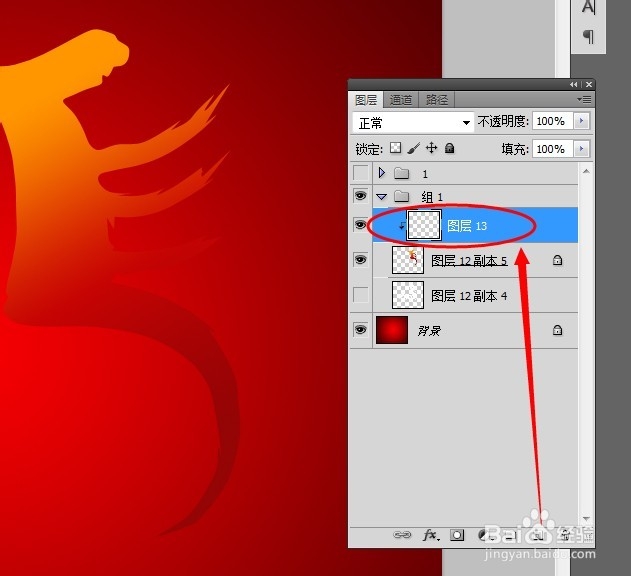631x576 pixels.
Task: Open the 填充 slider arrow
Action: tap(582, 149)
